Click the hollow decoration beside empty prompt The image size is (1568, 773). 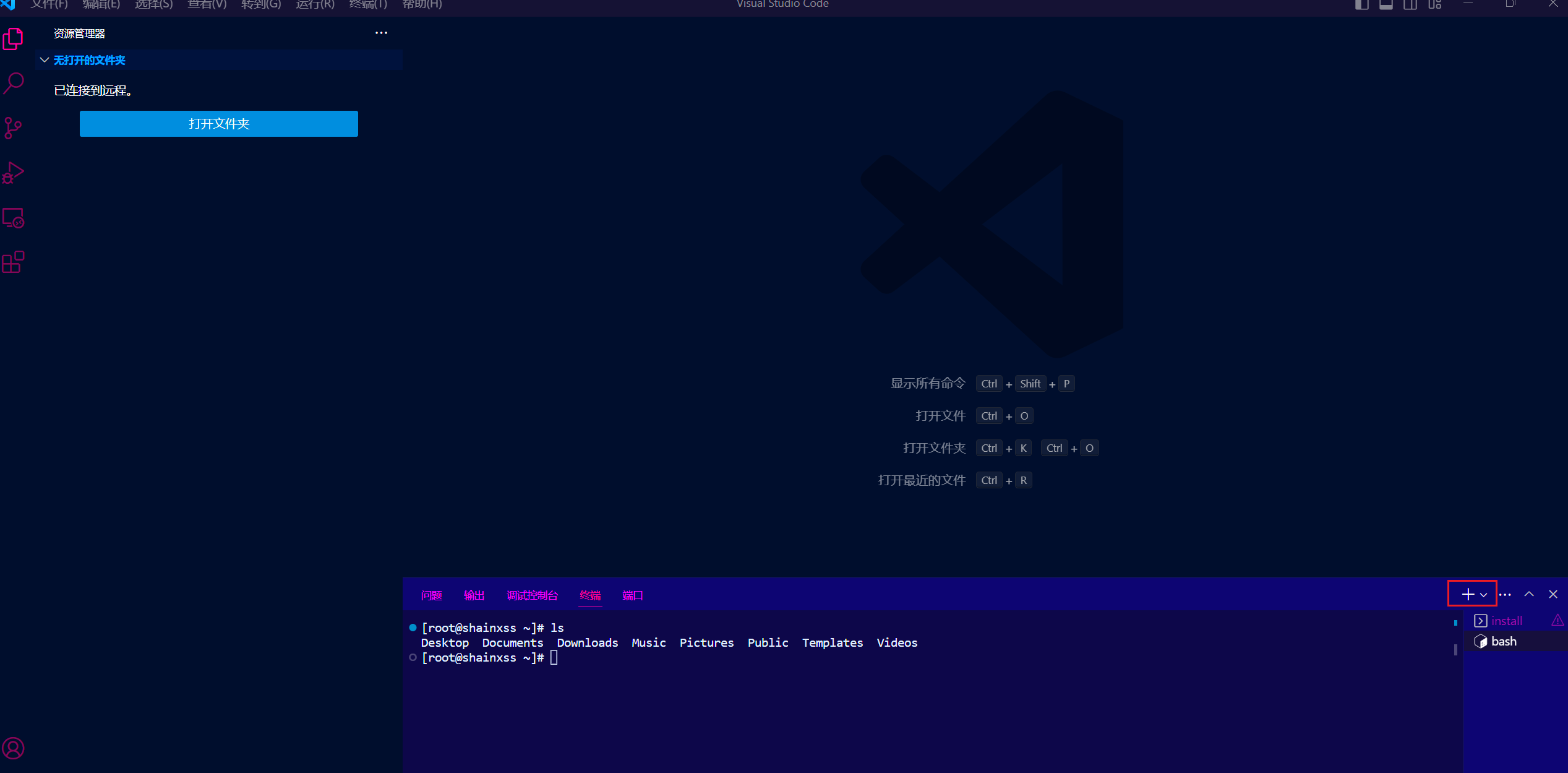coord(413,657)
